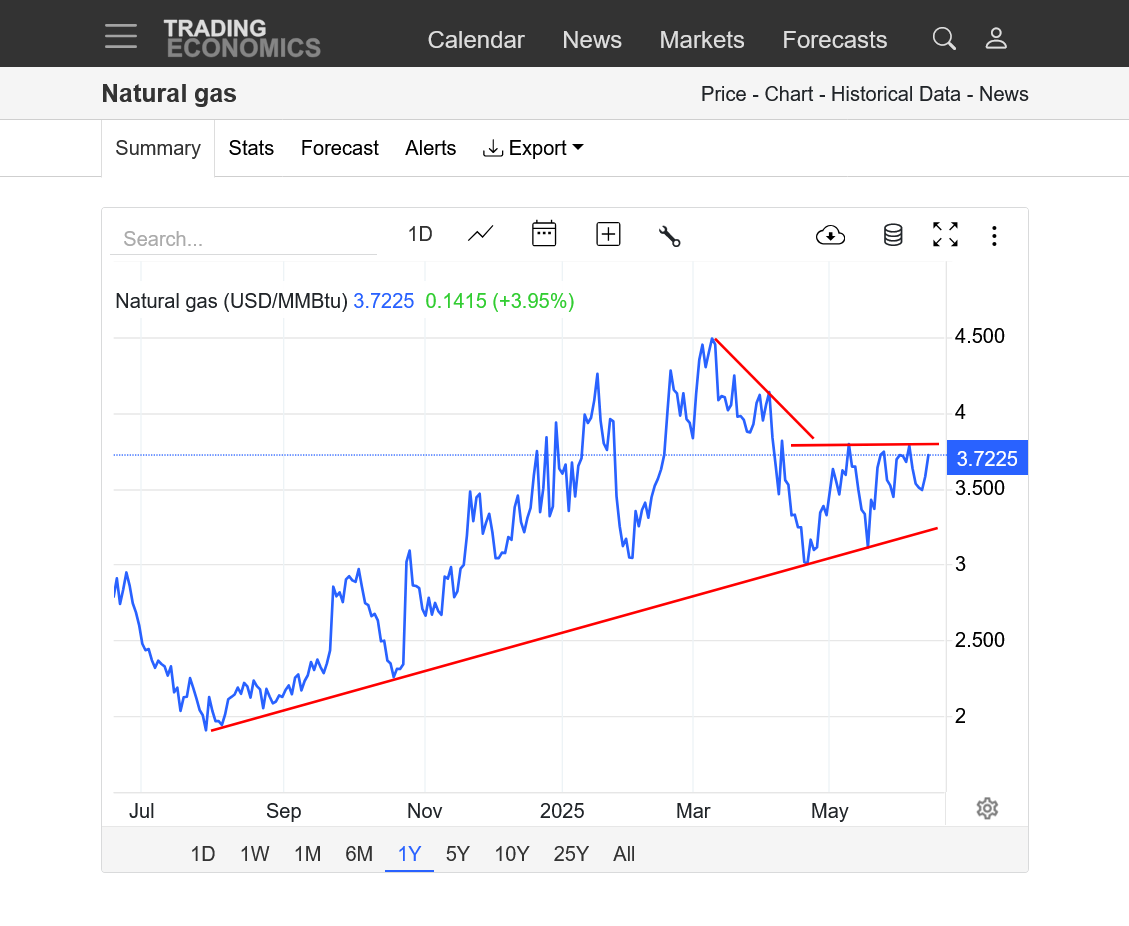The width and height of the screenshot is (1129, 926).
Task: Go to News in top navigation
Action: (x=592, y=40)
